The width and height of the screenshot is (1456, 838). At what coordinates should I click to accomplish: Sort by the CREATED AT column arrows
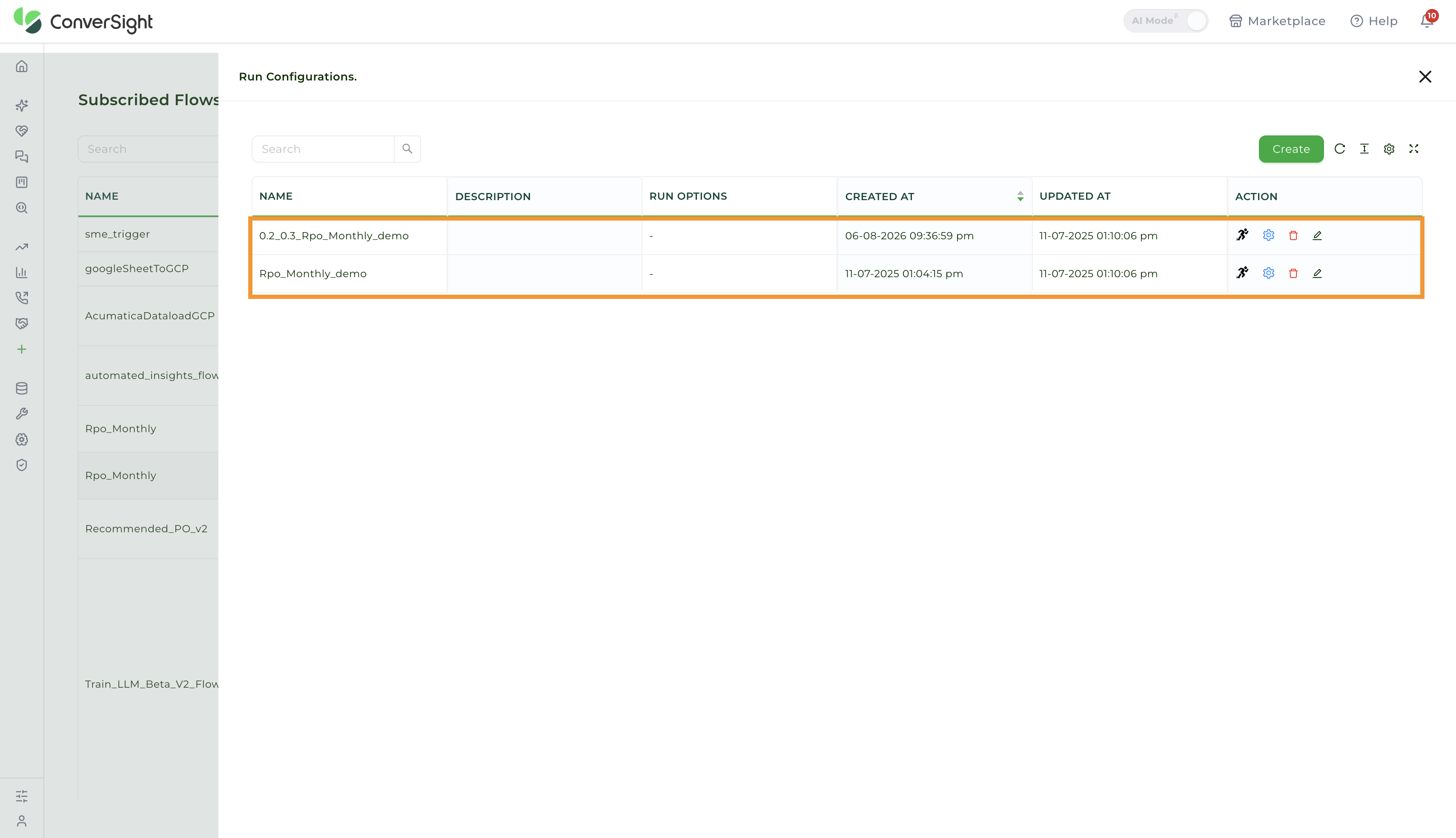[x=1020, y=196]
